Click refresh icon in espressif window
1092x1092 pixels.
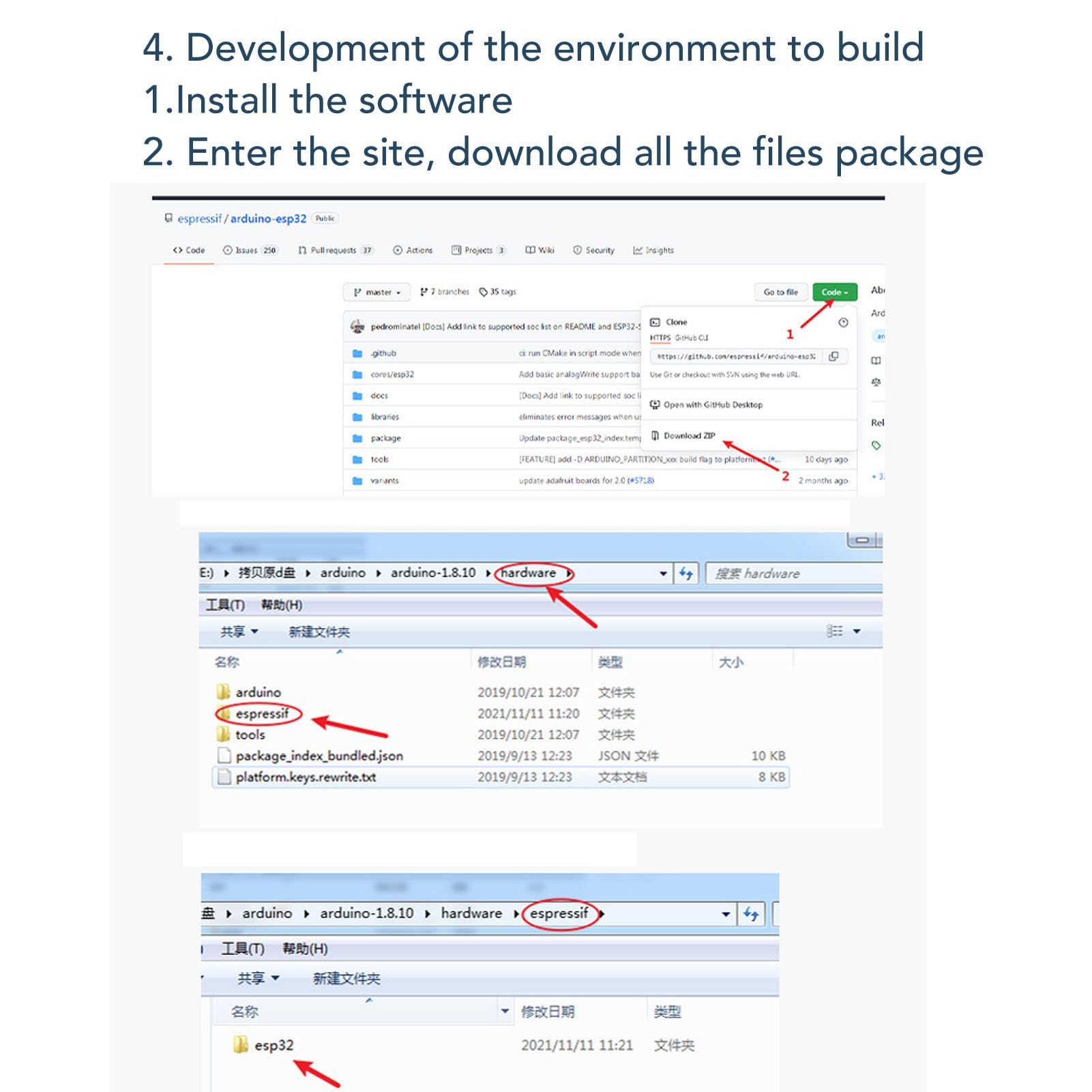751,914
